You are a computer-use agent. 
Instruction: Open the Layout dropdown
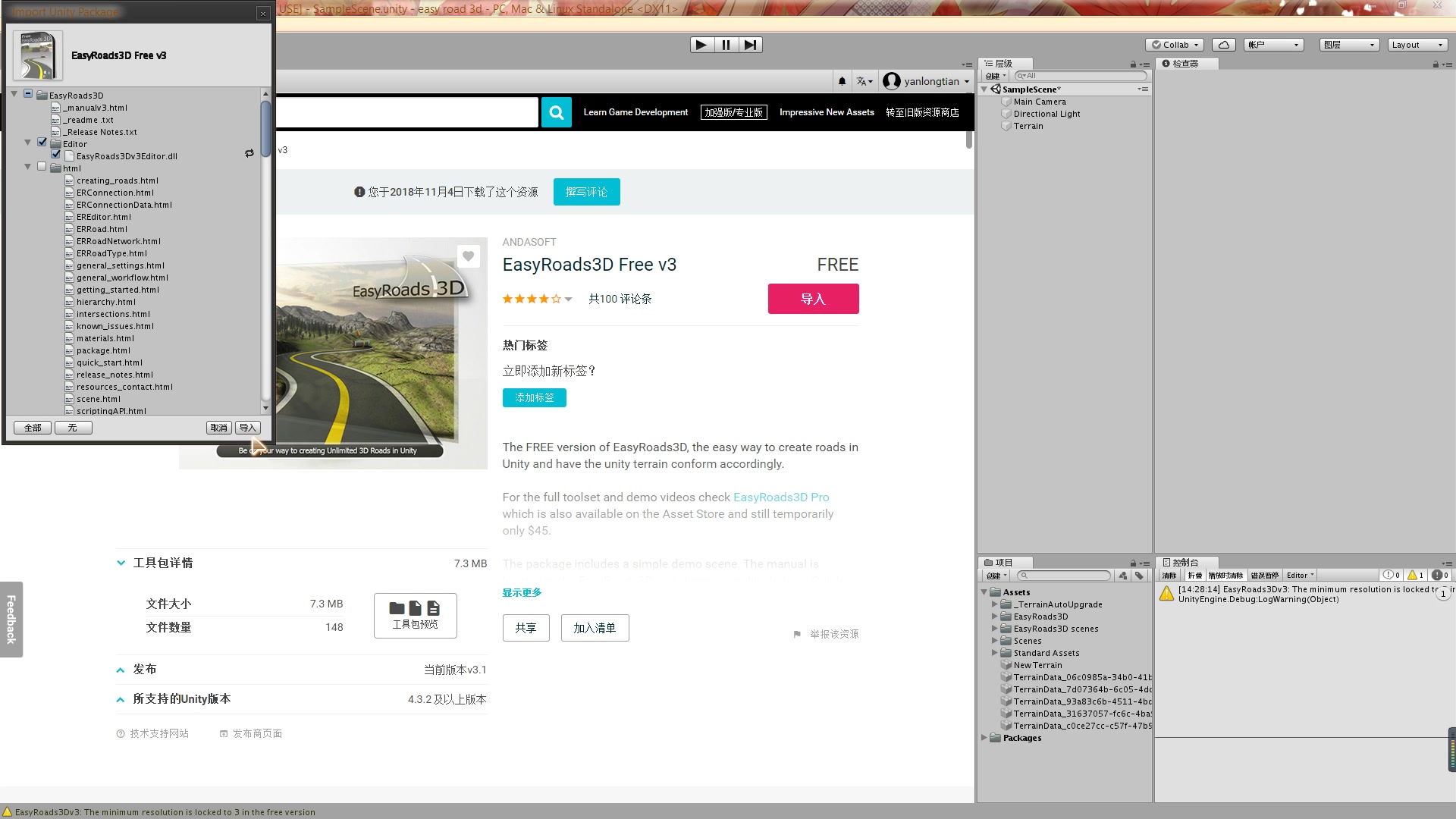(1416, 45)
